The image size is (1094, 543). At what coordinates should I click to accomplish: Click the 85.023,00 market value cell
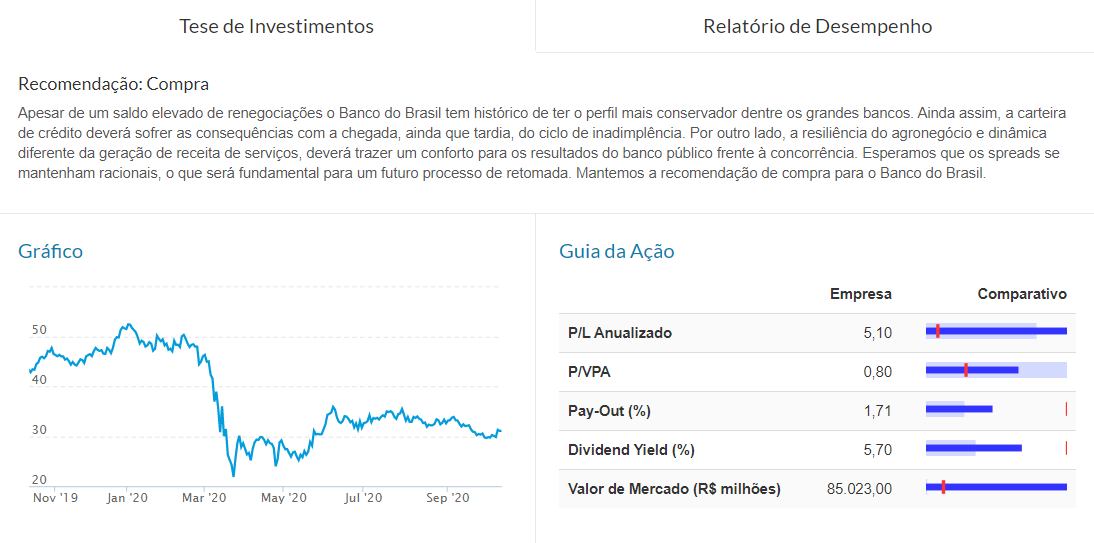[x=859, y=489]
